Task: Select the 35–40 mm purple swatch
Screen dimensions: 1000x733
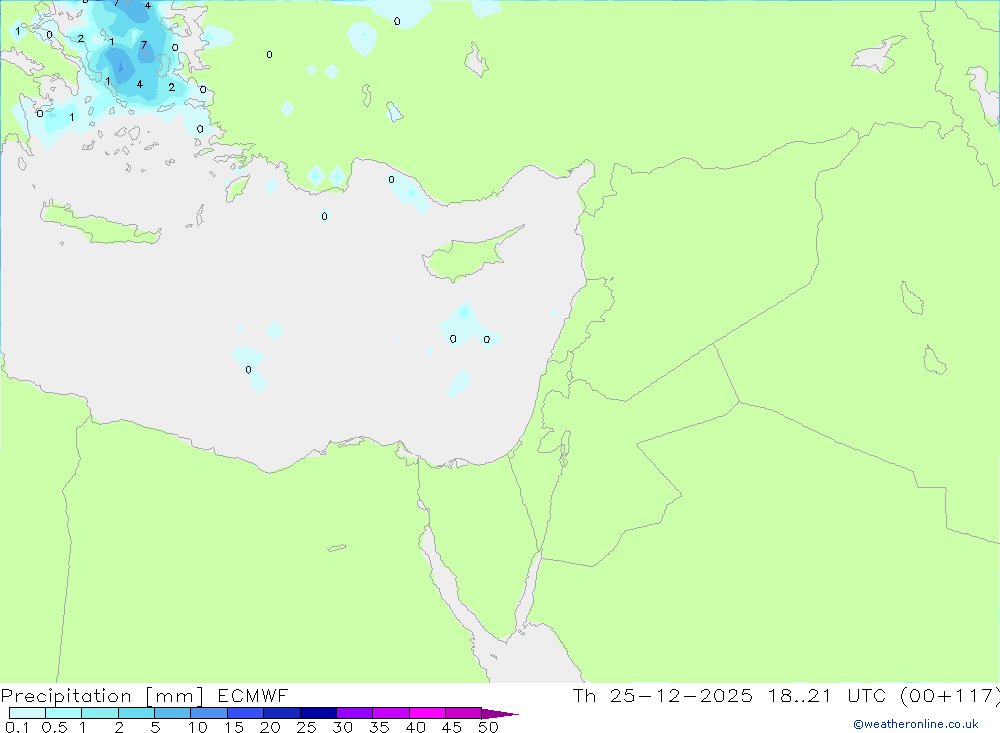Action: point(391,713)
